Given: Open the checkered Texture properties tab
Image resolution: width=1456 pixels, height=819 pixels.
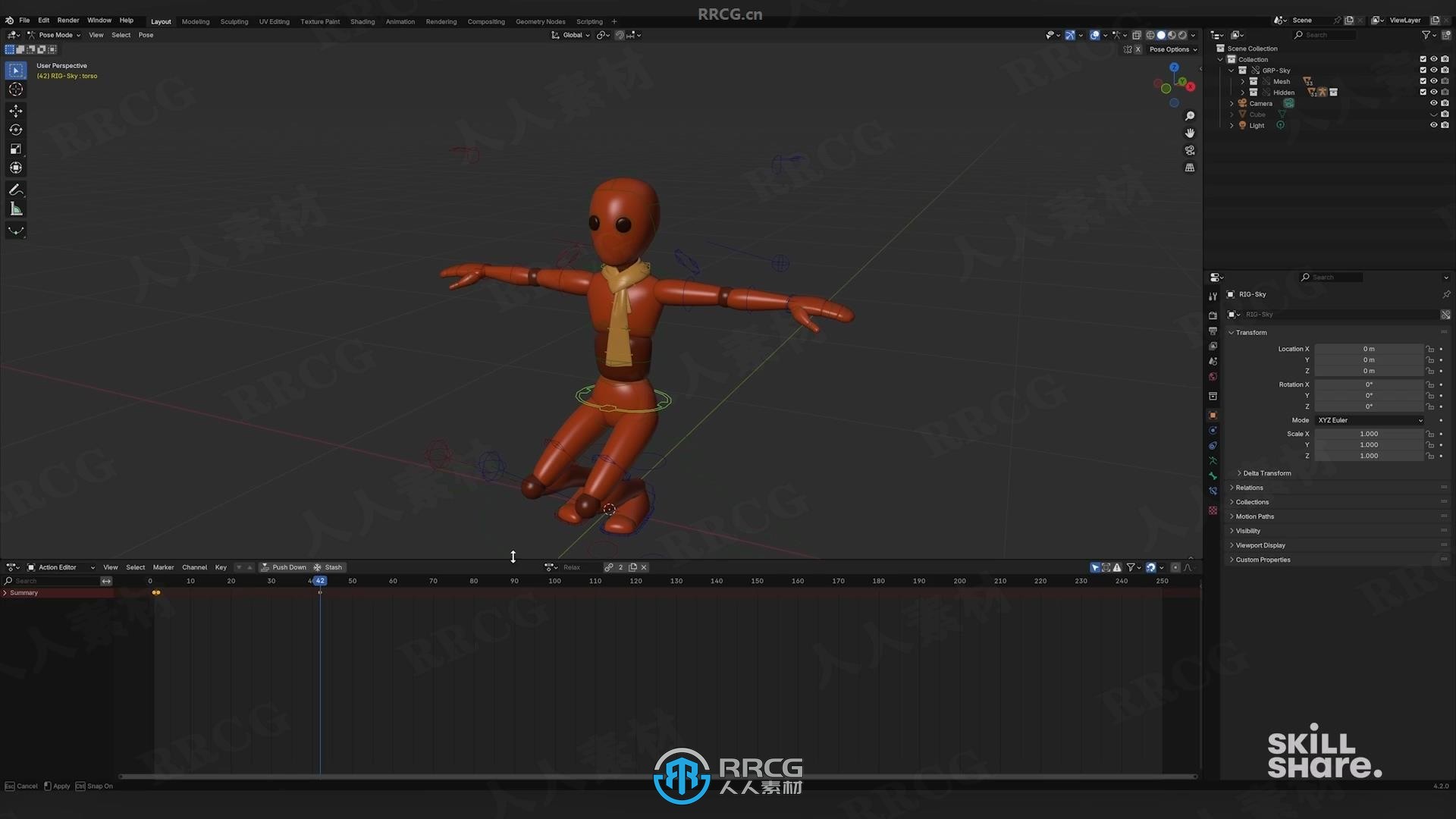Looking at the screenshot, I should point(1213,510).
